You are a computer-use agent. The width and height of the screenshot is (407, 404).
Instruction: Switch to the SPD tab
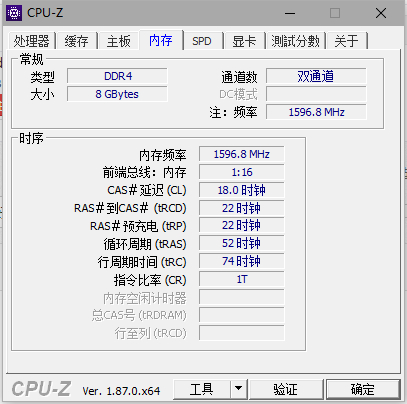click(202, 41)
